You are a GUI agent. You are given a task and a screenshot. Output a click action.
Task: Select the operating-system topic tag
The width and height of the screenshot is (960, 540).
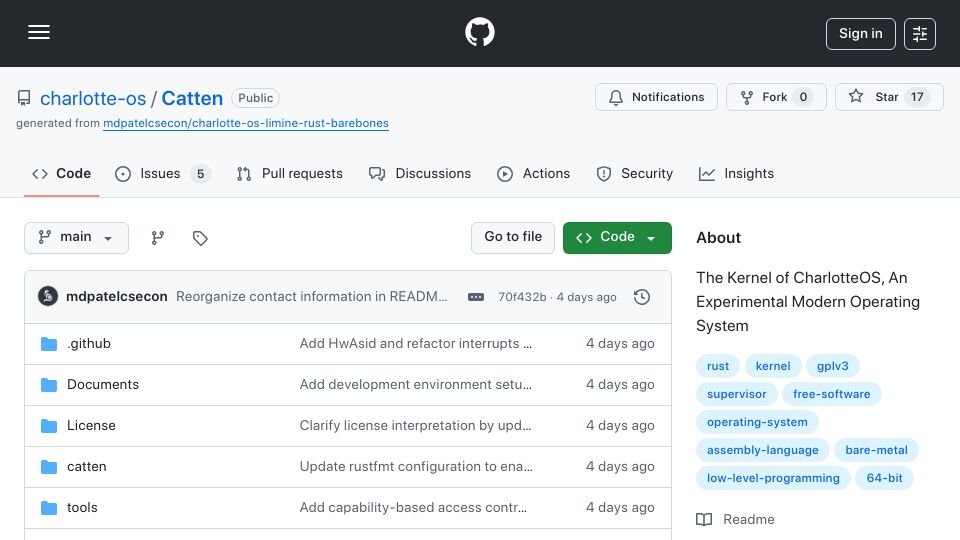click(x=757, y=422)
